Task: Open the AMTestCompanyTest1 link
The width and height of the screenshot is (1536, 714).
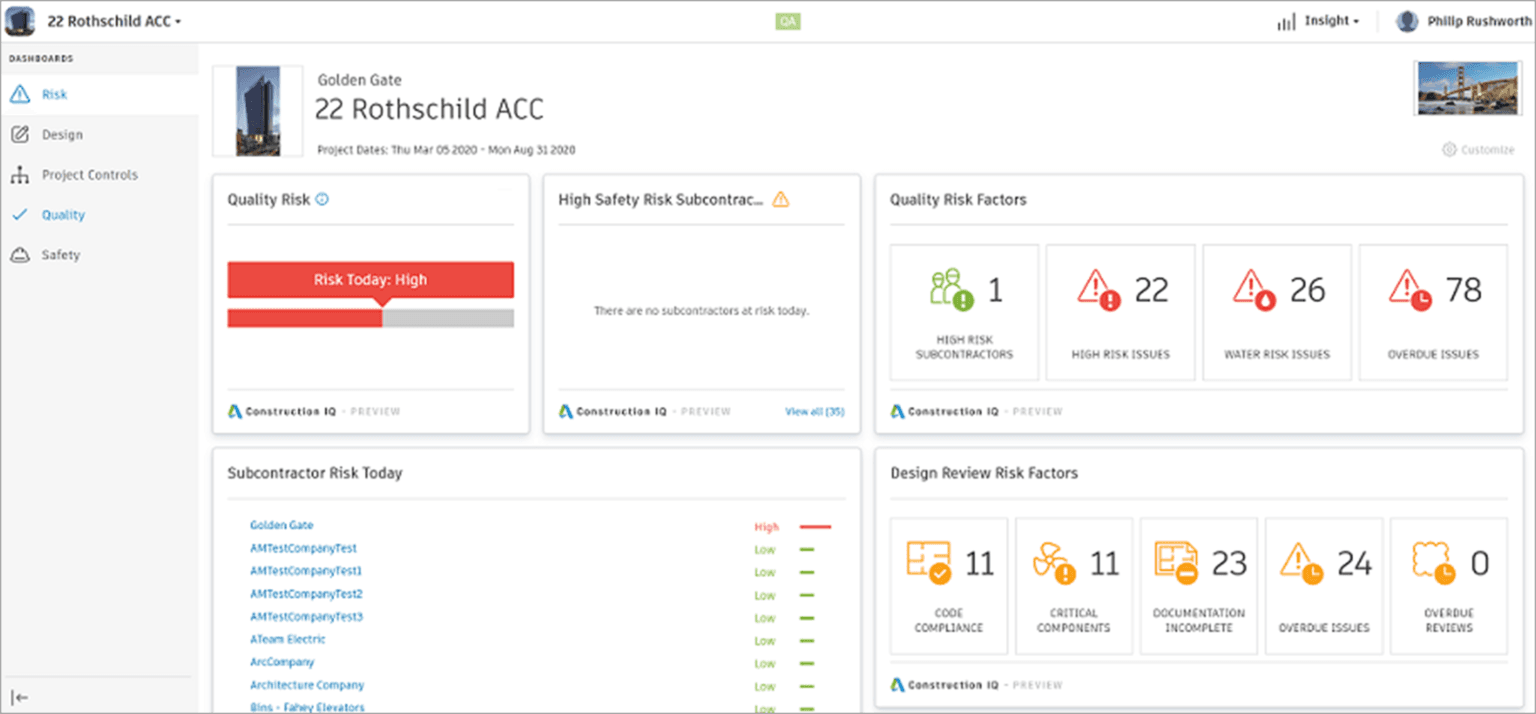Action: tap(306, 571)
